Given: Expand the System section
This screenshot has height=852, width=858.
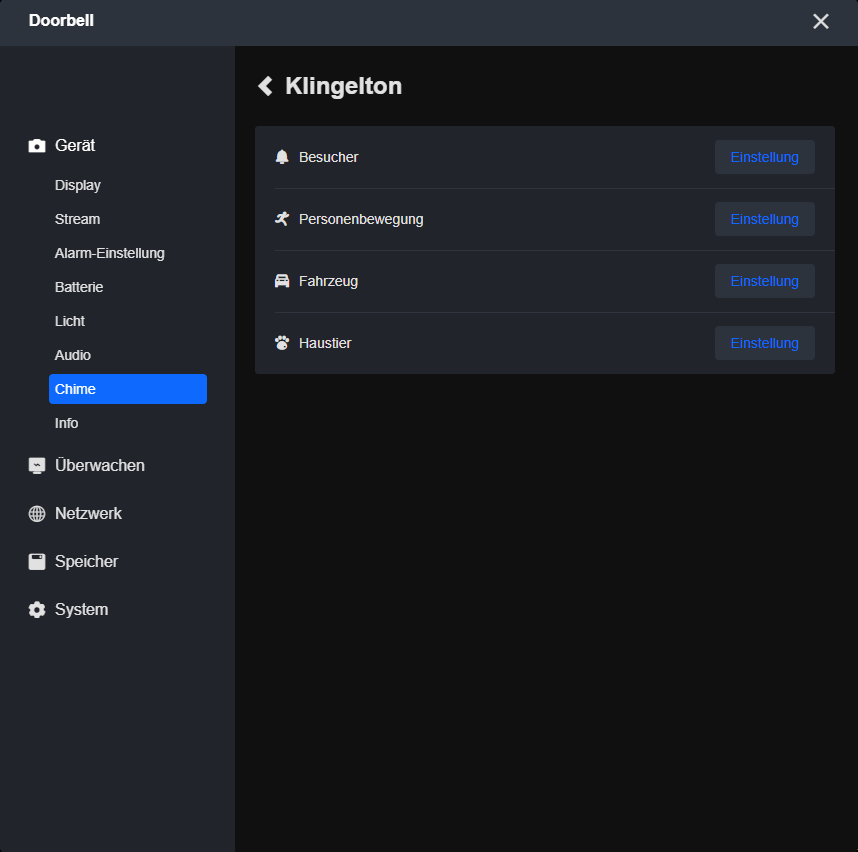Looking at the screenshot, I should pyautogui.click(x=82, y=610).
